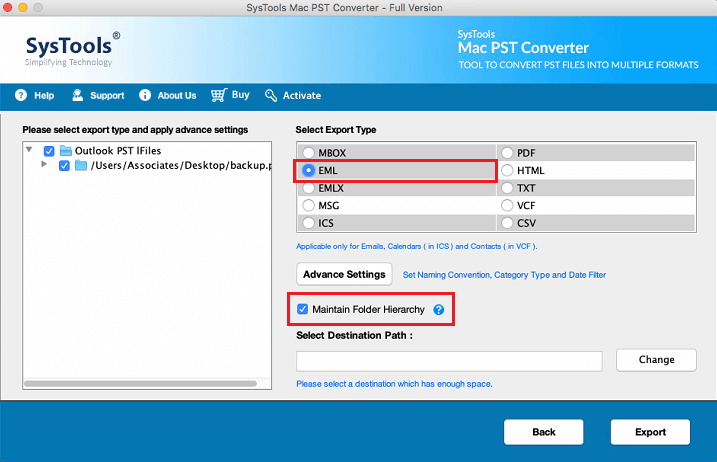This screenshot has width=717, height=462.
Task: Click the About Us info icon
Action: click(145, 95)
